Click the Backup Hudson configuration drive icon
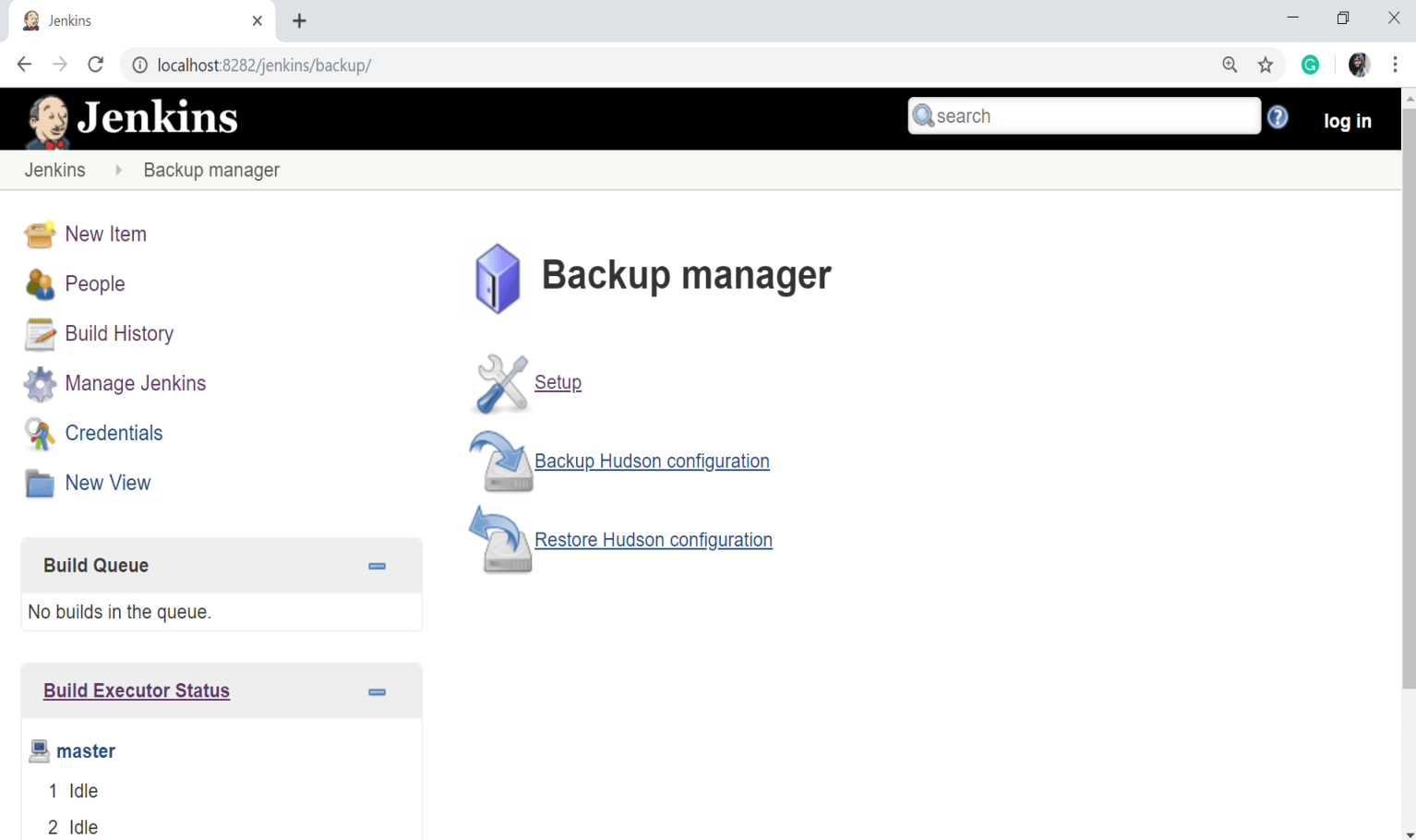1416x840 pixels. [x=501, y=462]
